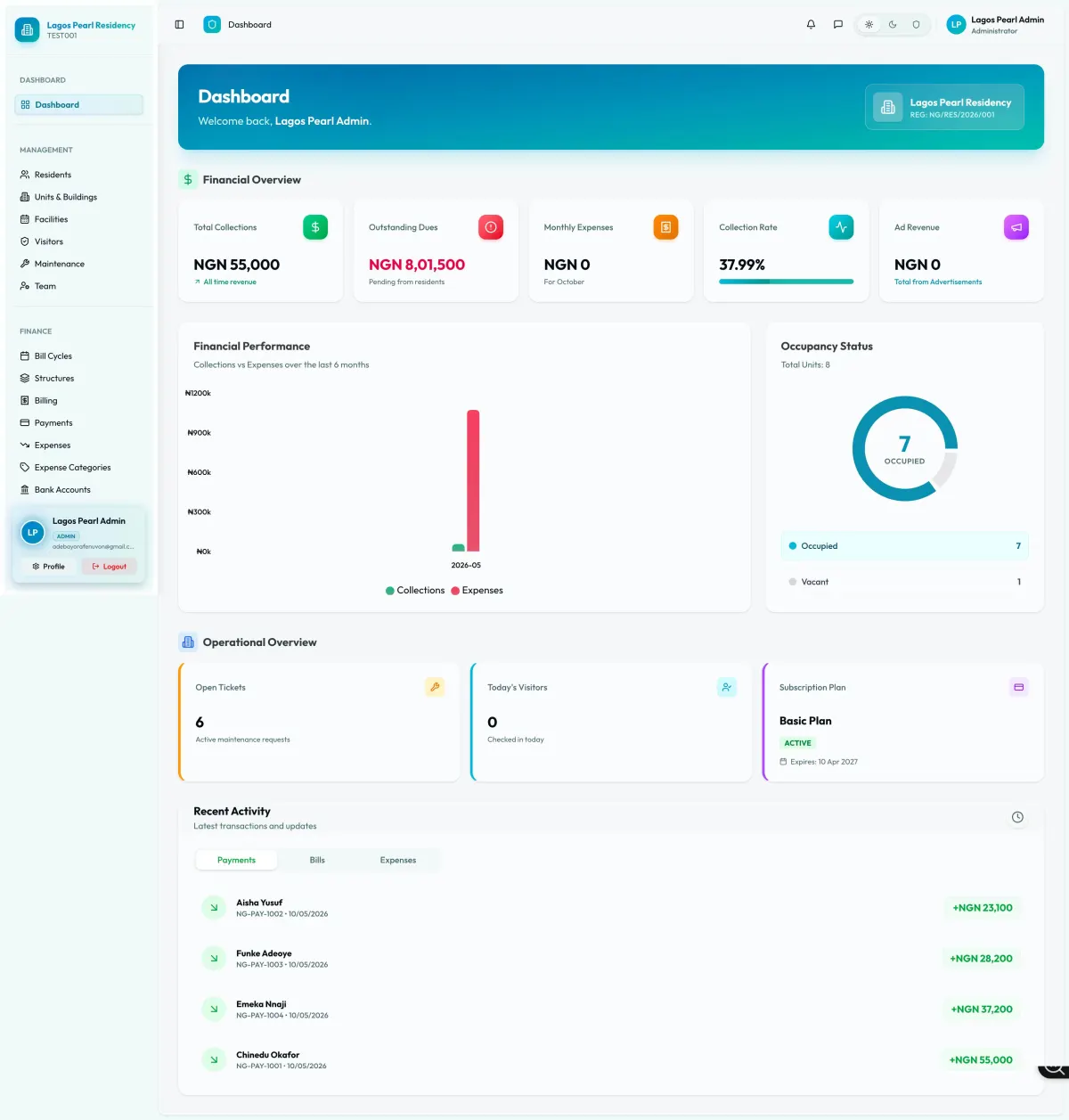Click the green dollar Total Collections icon
The height and width of the screenshot is (1120, 1069).
pos(315,227)
